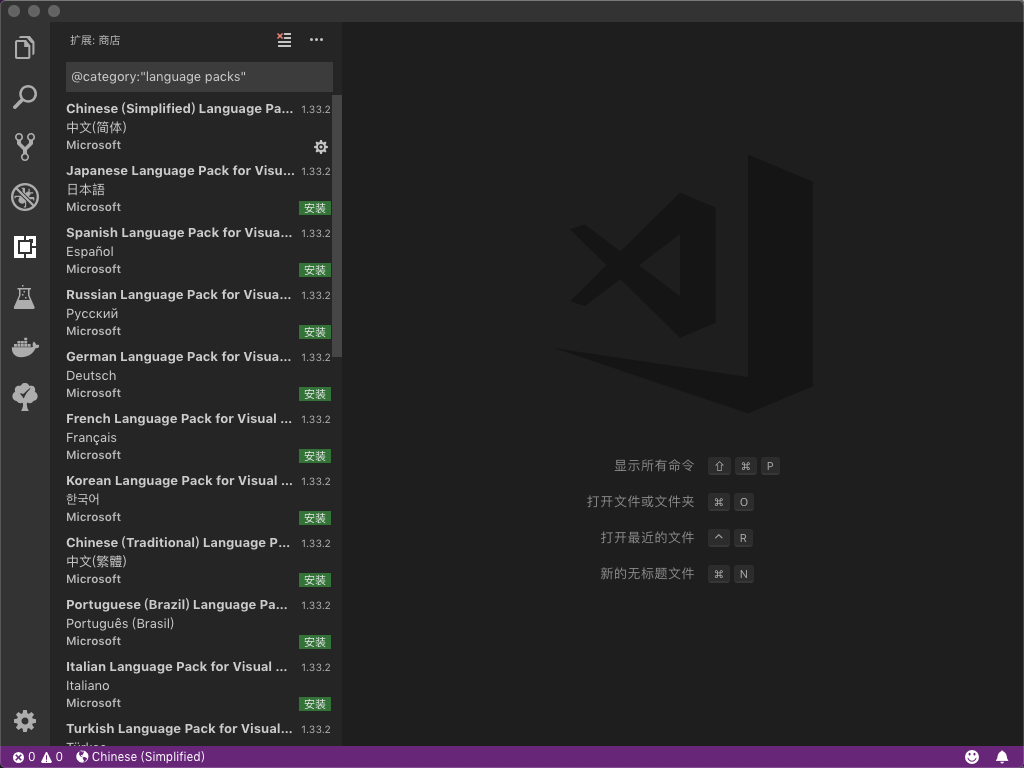Open the extensions More Actions ellipsis menu
The width and height of the screenshot is (1024, 768).
pos(317,40)
